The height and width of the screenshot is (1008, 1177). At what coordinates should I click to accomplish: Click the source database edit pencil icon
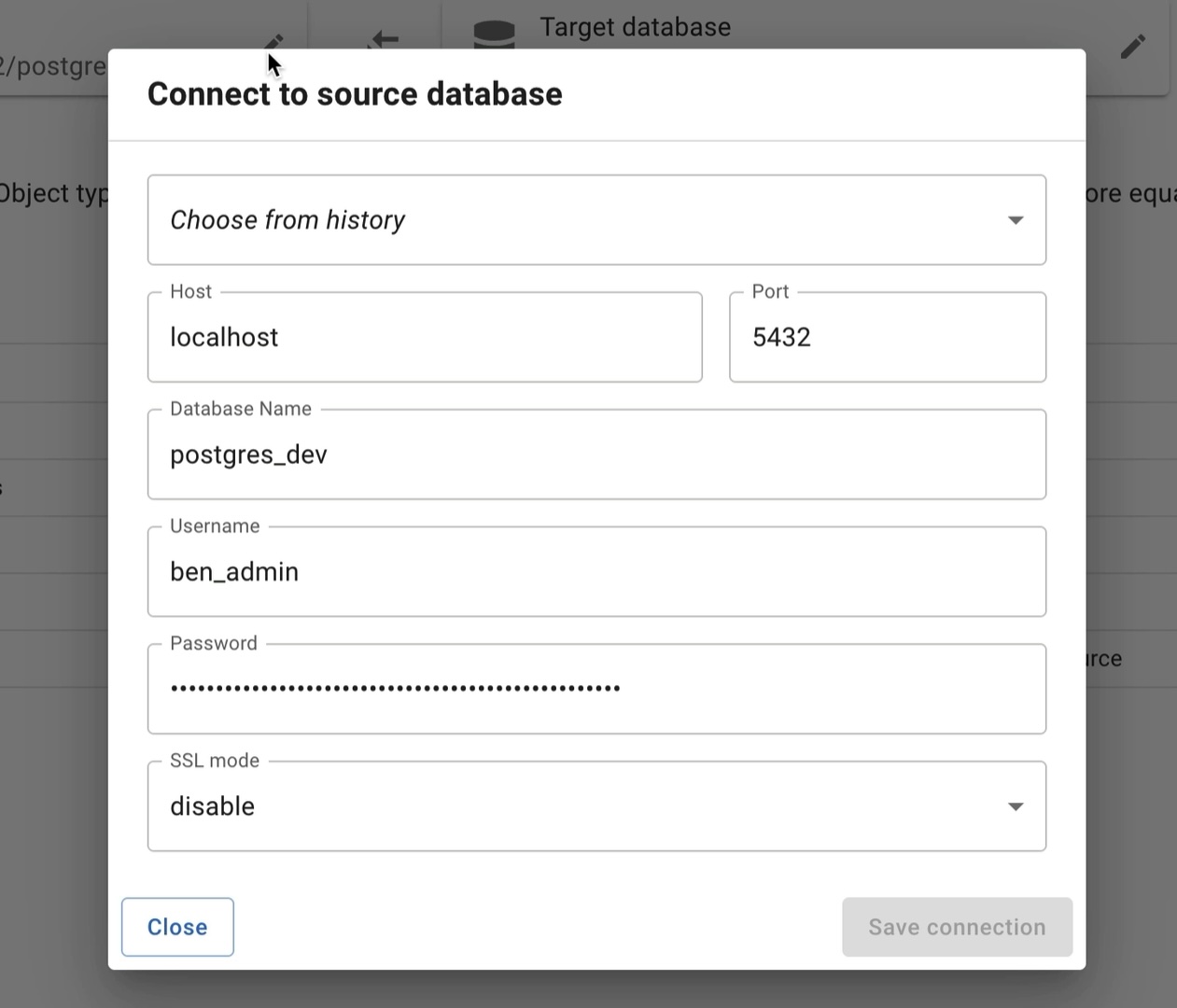(274, 41)
